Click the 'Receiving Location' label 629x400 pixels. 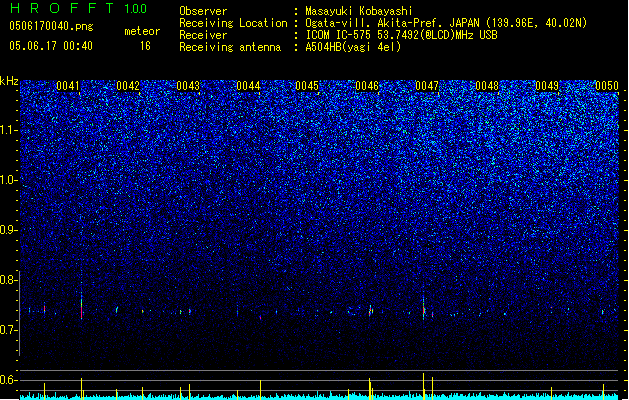233,23
